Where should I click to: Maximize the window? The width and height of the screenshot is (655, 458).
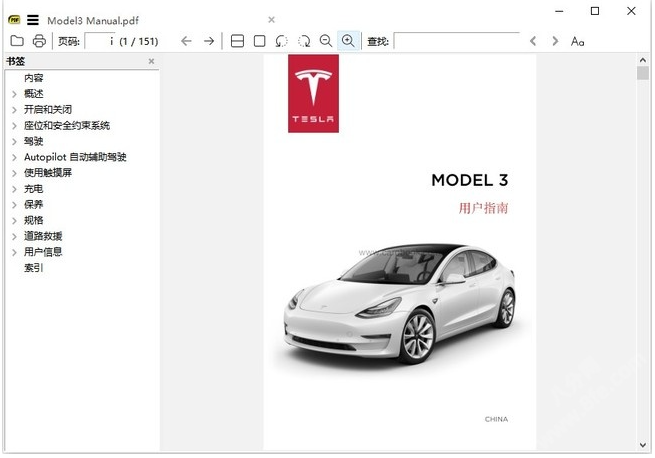[595, 11]
